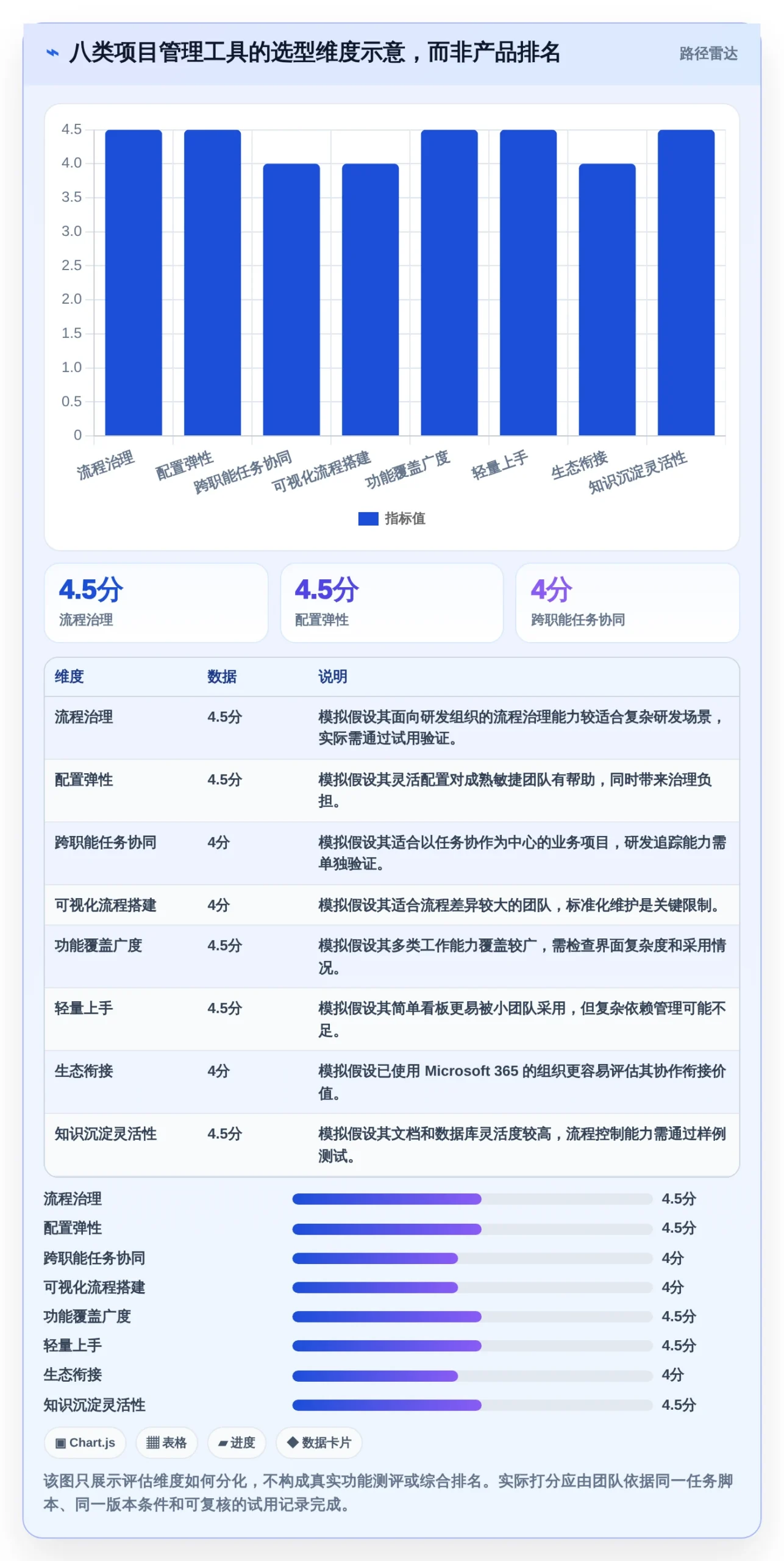Select 知识沉淀灵活性 cell in the table
Image resolution: width=784 pixels, height=1561 pixels.
(x=105, y=1134)
